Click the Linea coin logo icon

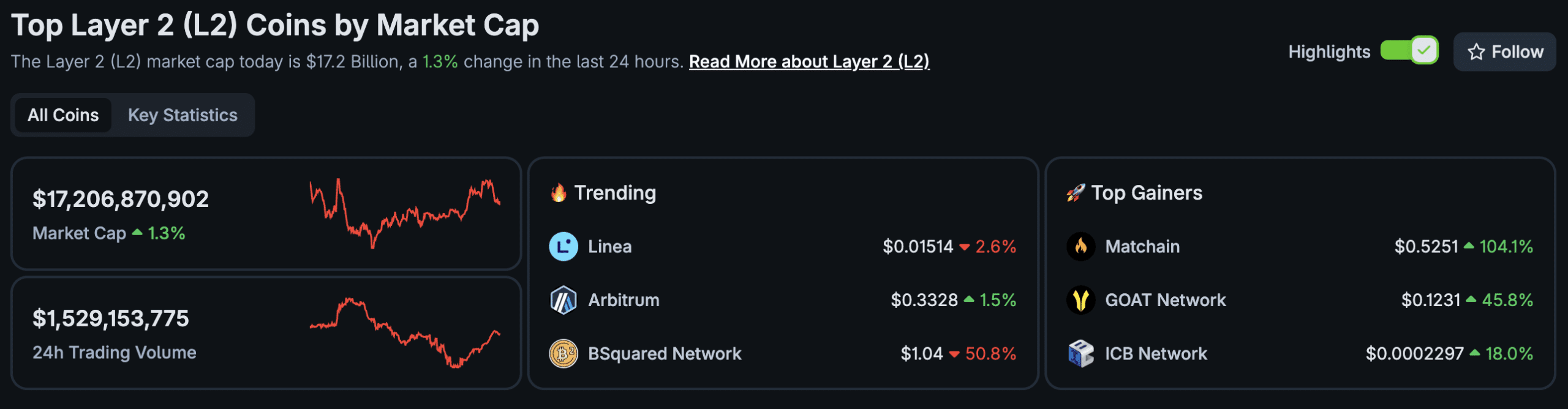(x=563, y=247)
